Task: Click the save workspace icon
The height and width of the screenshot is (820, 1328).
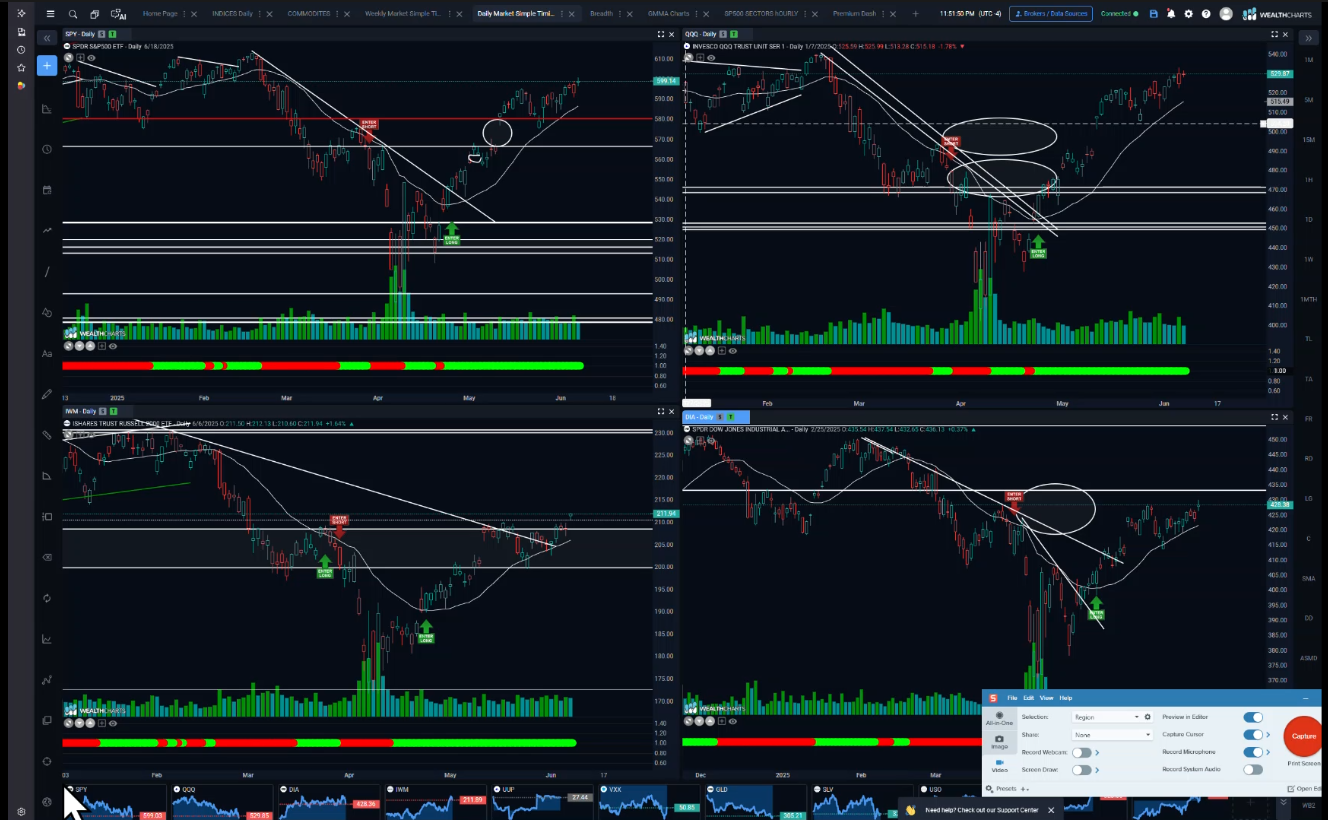Action: [1154, 14]
